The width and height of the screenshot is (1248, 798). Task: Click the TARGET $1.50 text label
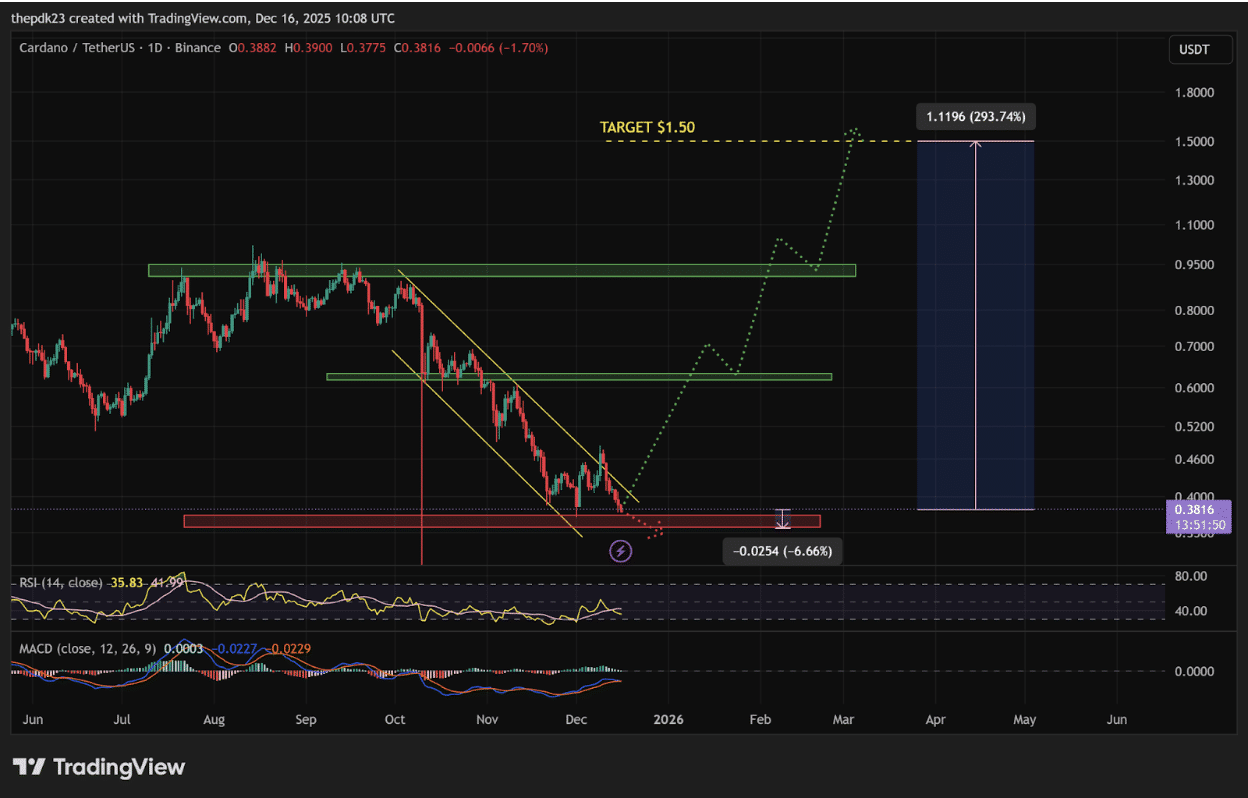[647, 127]
